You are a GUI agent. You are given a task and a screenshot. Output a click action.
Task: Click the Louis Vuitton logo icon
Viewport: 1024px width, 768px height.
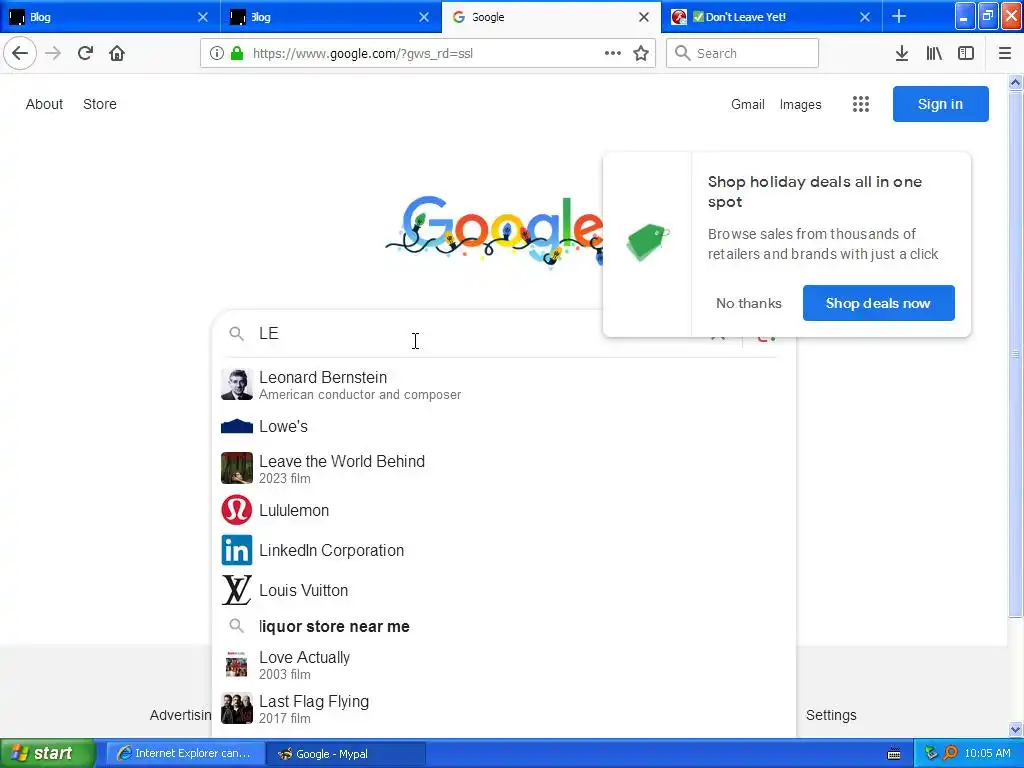point(236,590)
